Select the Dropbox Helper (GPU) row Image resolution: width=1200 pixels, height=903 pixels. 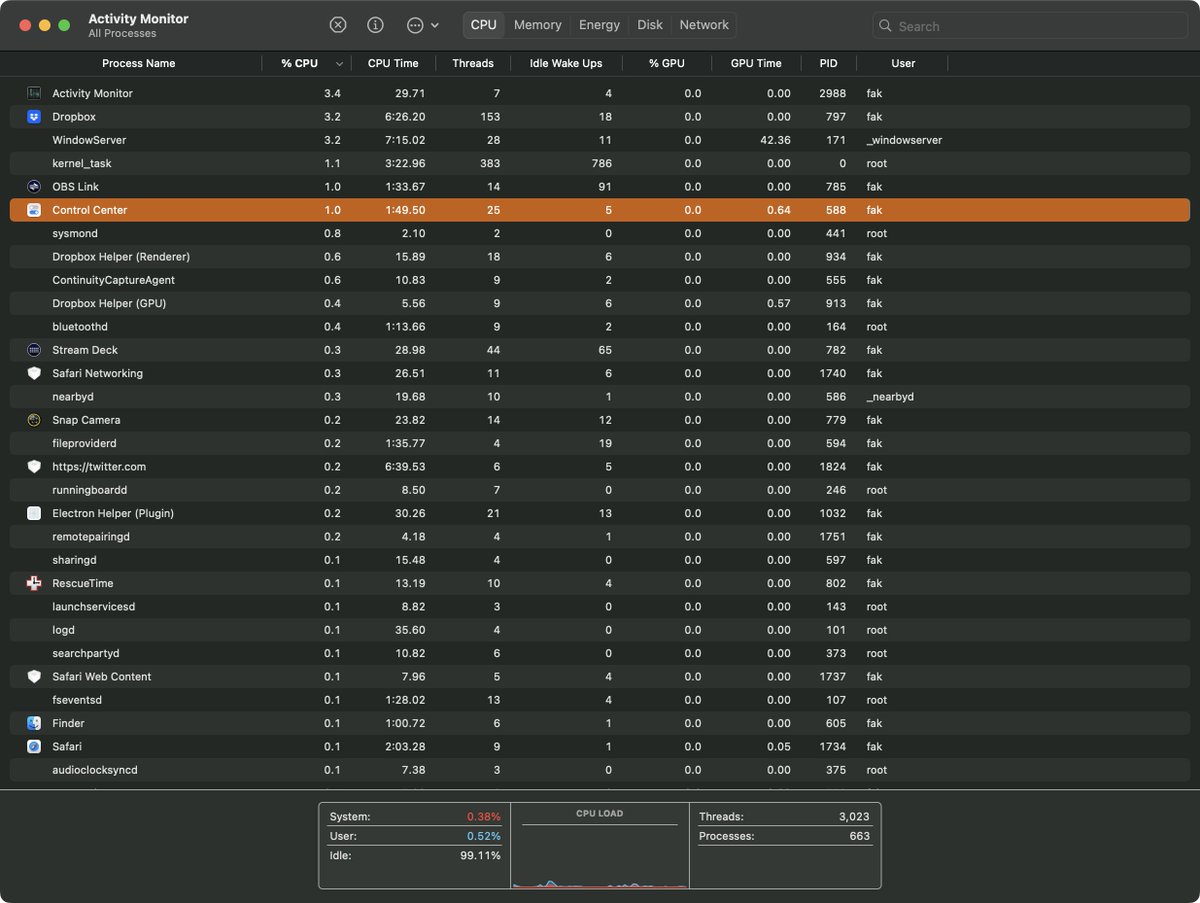600,303
